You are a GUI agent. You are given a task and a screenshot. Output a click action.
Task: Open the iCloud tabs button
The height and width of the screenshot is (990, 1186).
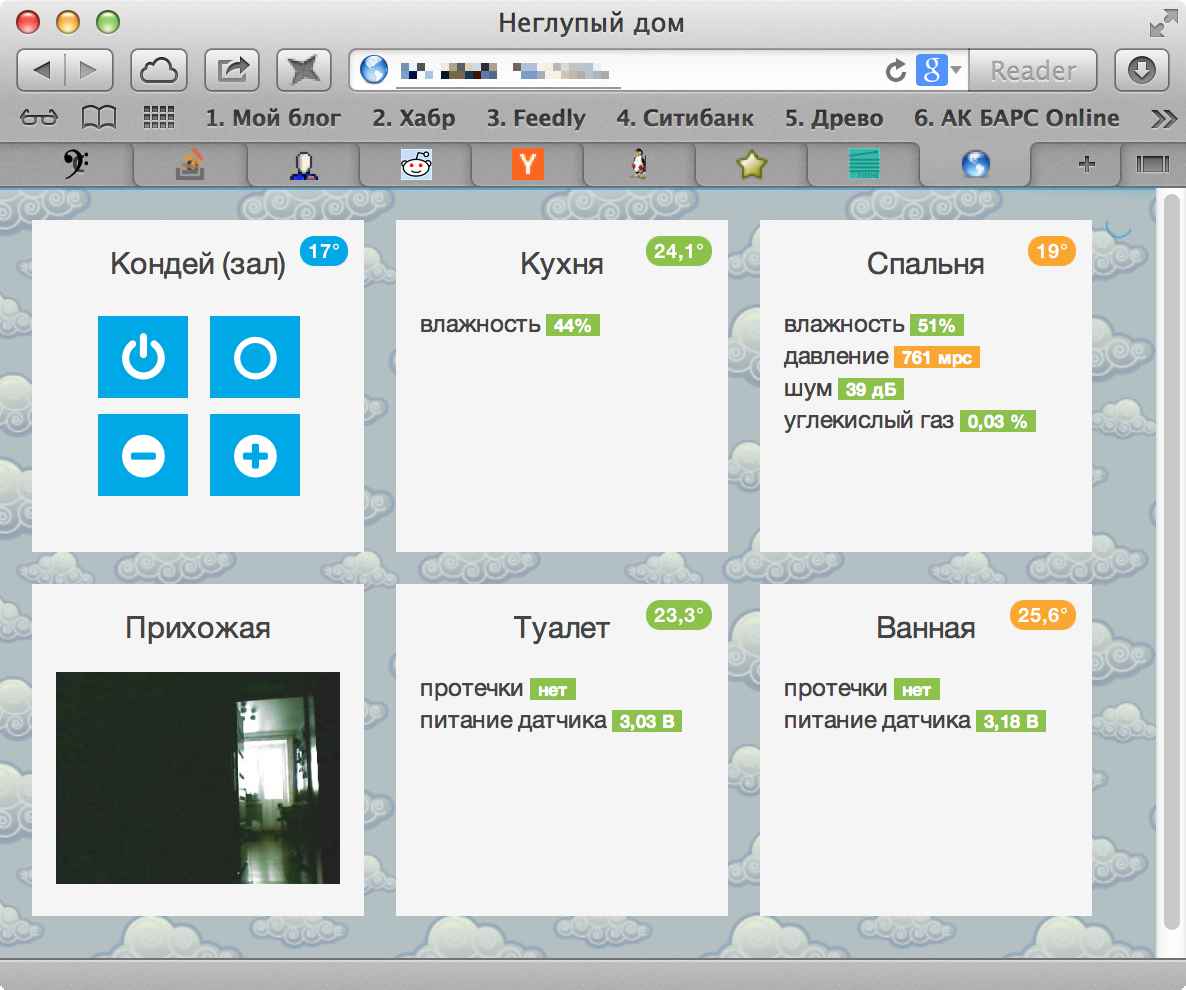click(x=159, y=70)
